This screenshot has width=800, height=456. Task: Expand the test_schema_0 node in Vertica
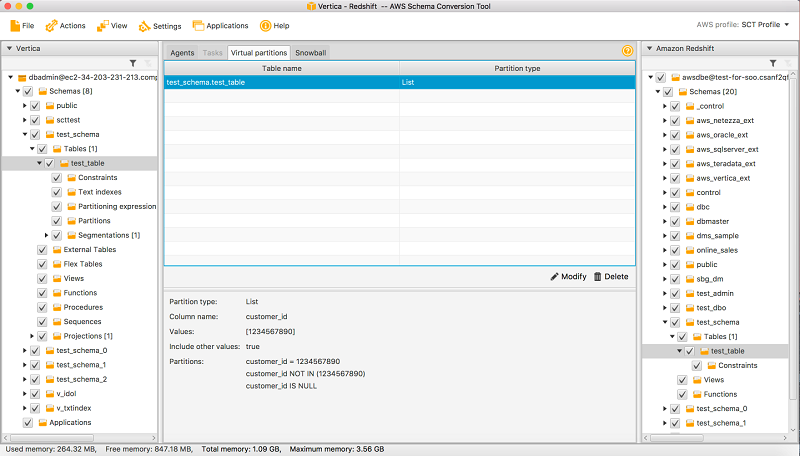24,350
